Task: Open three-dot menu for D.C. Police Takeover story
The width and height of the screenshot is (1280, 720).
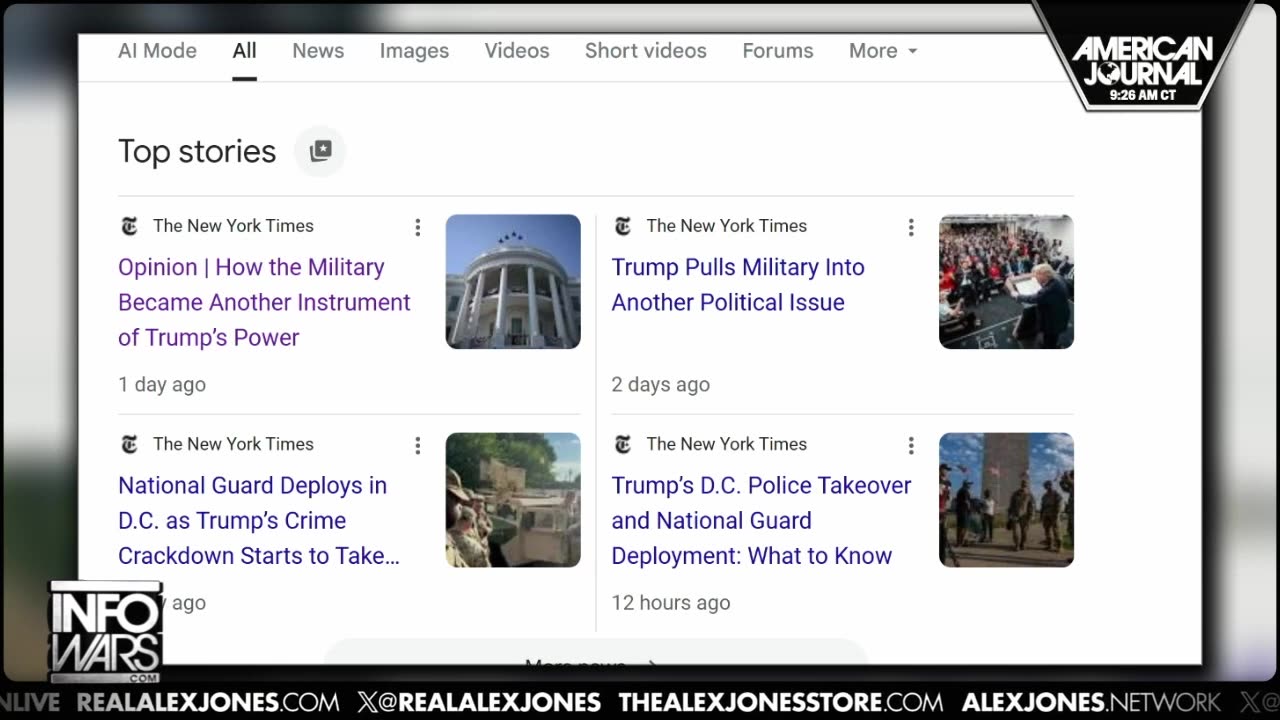Action: point(911,445)
